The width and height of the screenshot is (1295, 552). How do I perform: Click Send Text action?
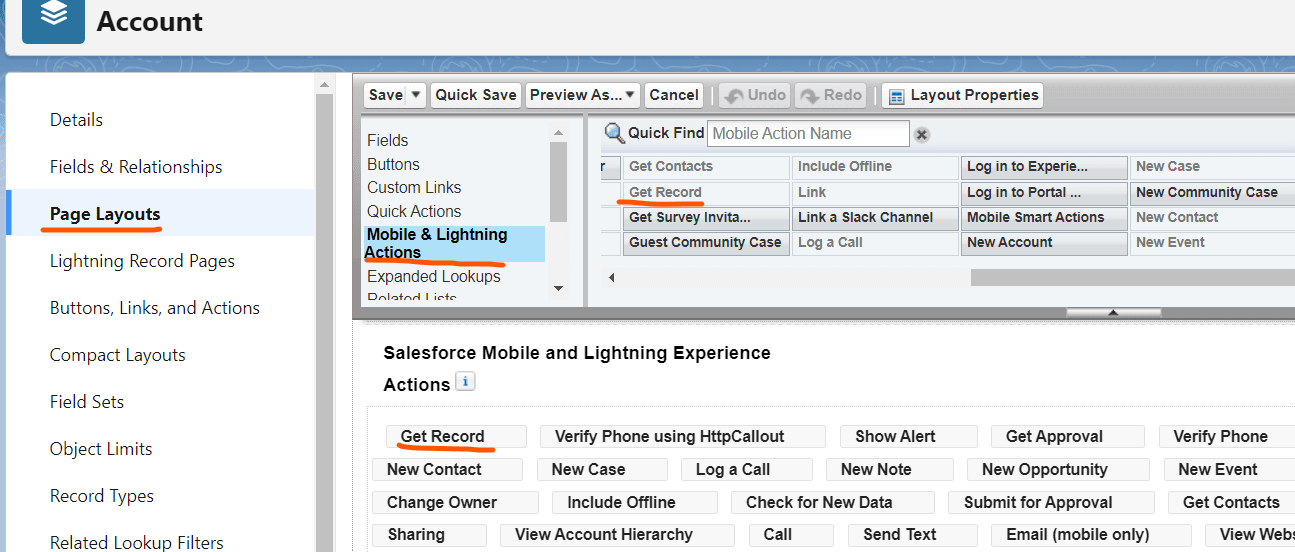coord(913,534)
